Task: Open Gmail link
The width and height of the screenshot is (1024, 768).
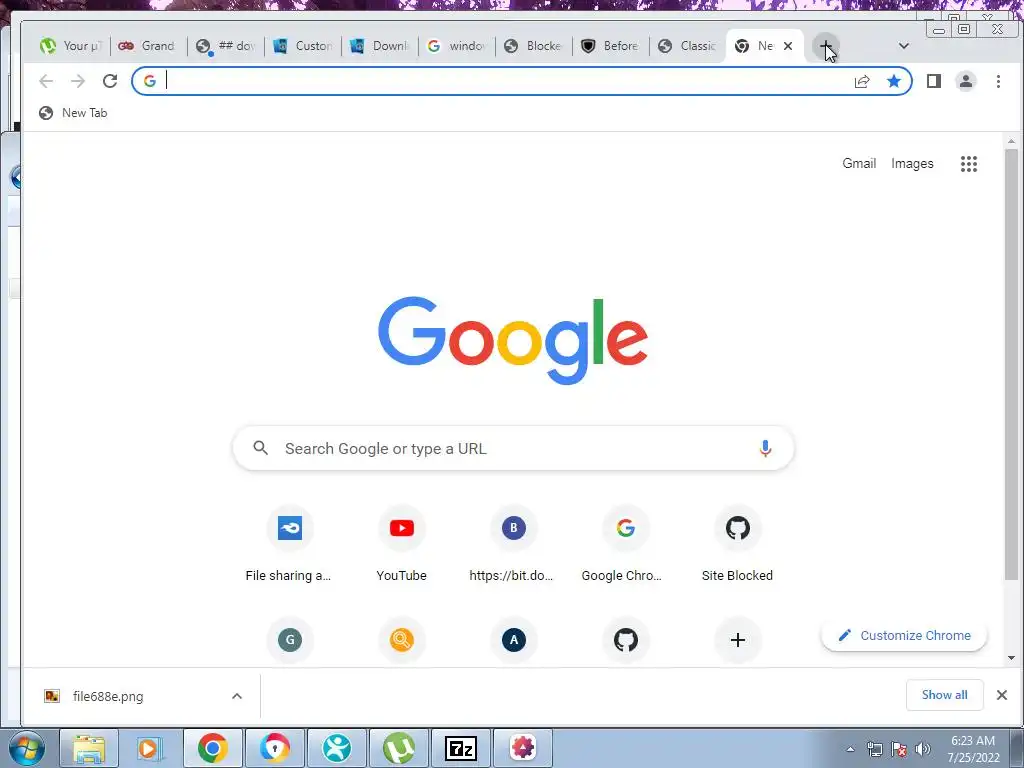Action: [859, 163]
